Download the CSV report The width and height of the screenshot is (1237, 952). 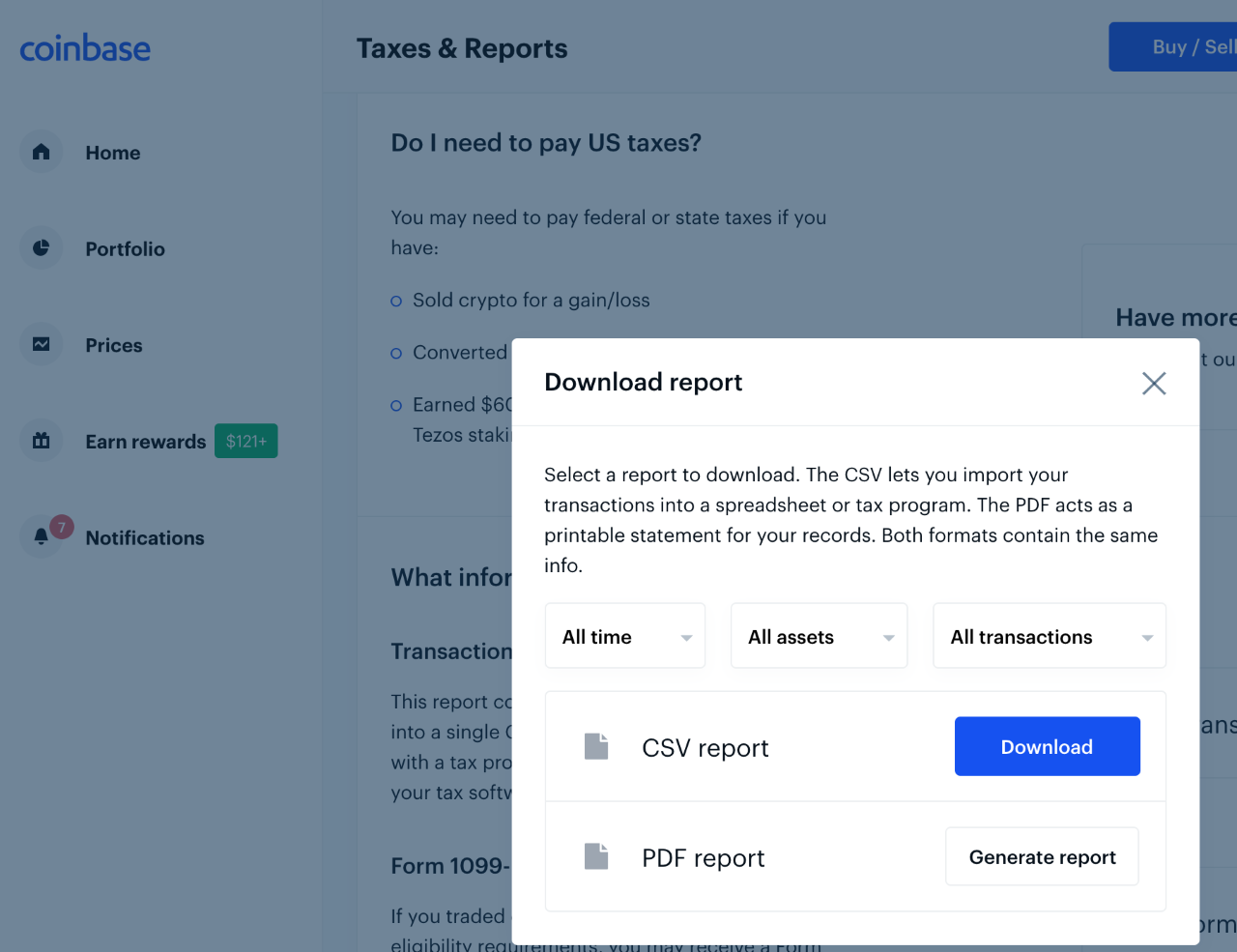coord(1048,746)
